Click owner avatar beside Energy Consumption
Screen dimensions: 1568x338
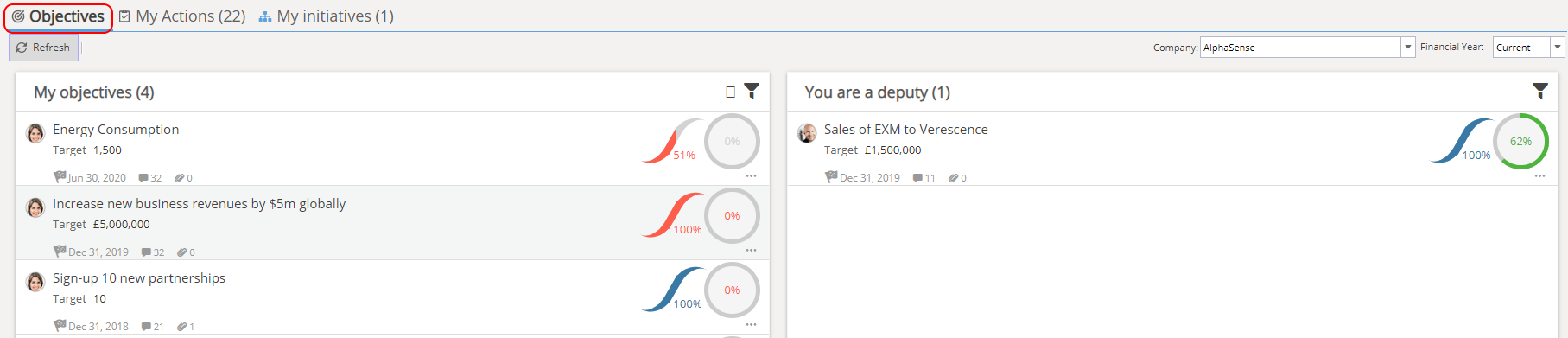tap(35, 133)
